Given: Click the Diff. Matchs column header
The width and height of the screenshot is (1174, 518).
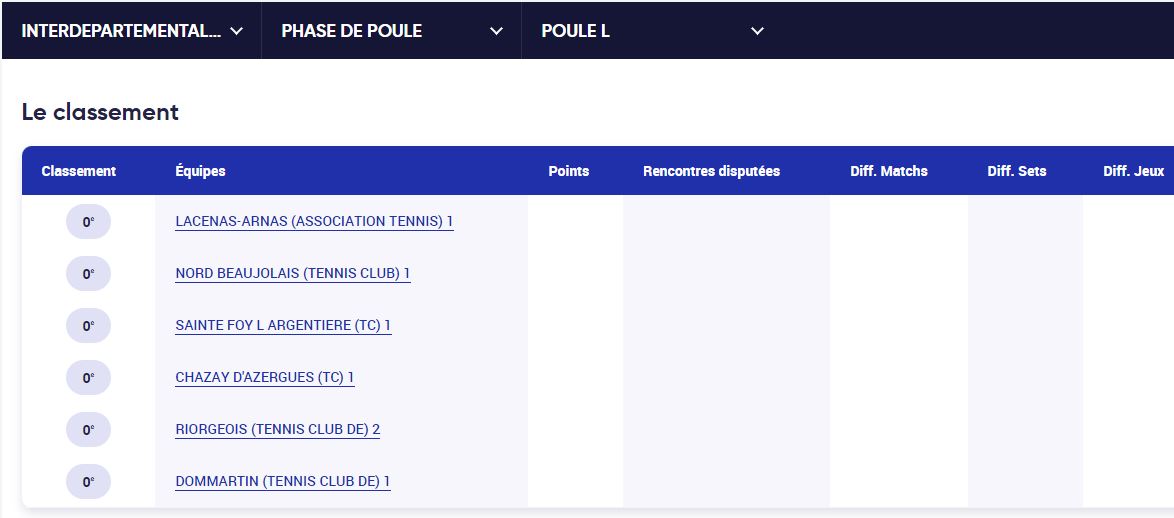Looking at the screenshot, I should pyautogui.click(x=889, y=171).
